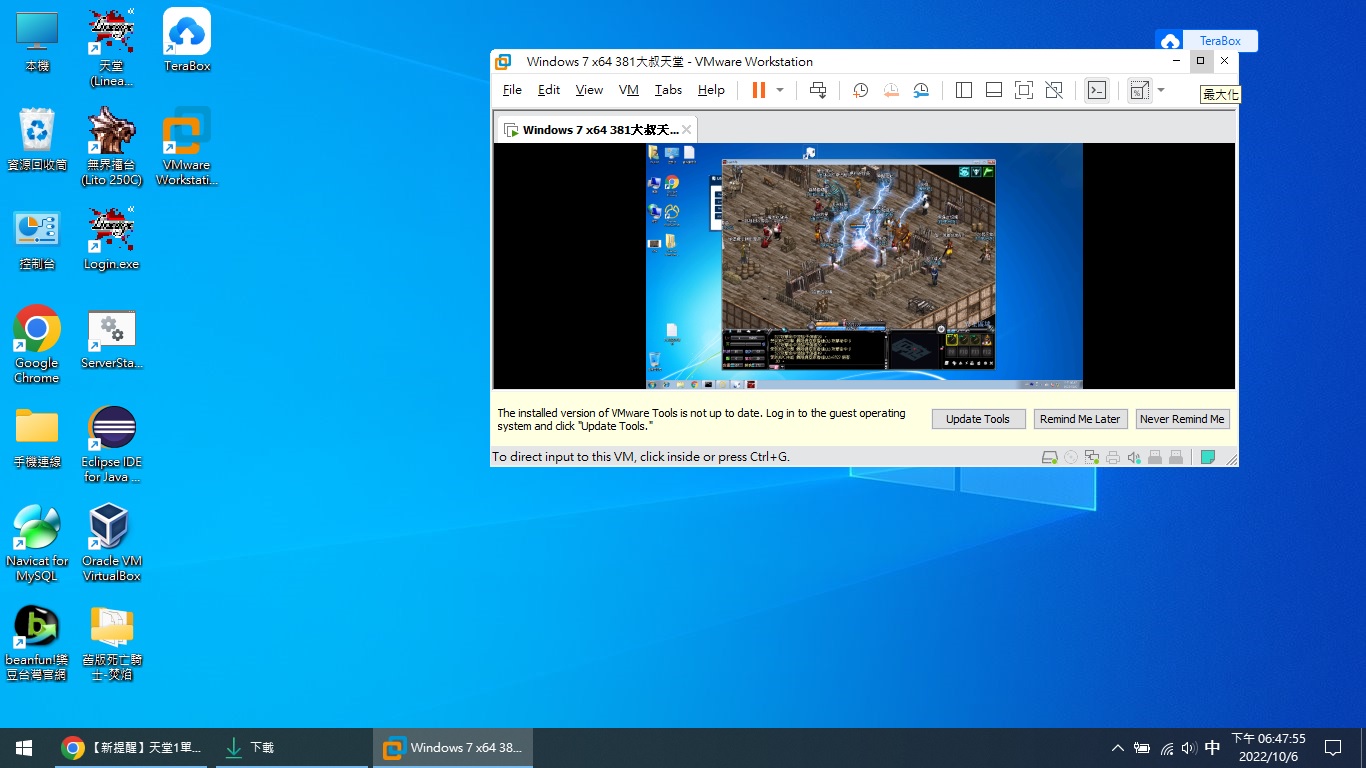Open the snapshot manager wrench-clock icon
Viewport: 1366px width, 768px height.
[921, 90]
